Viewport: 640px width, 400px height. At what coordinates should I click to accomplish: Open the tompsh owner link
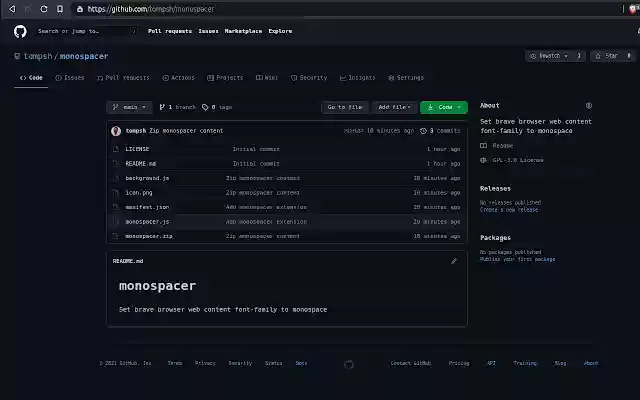pyautogui.click(x=38, y=56)
